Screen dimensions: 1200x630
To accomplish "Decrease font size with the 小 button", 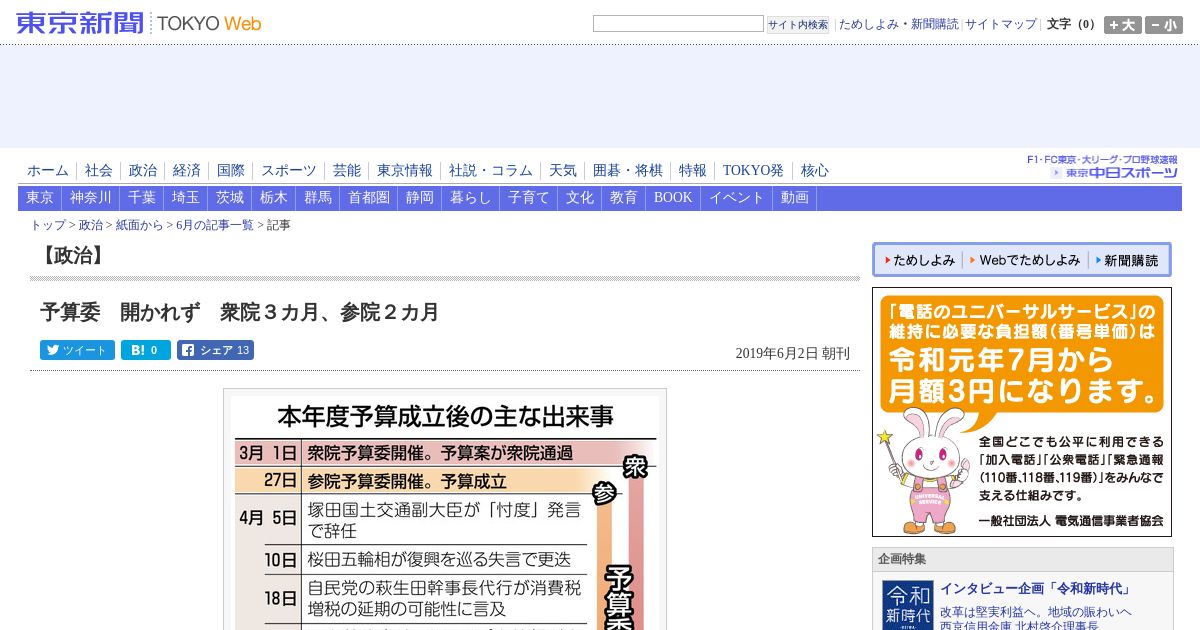I will (x=1164, y=25).
